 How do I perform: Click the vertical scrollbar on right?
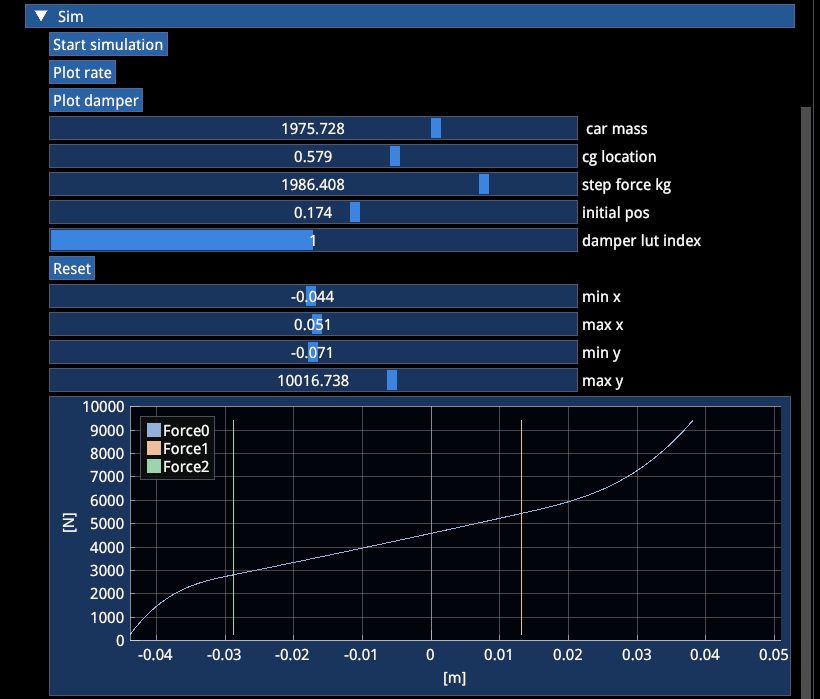click(x=805, y=403)
